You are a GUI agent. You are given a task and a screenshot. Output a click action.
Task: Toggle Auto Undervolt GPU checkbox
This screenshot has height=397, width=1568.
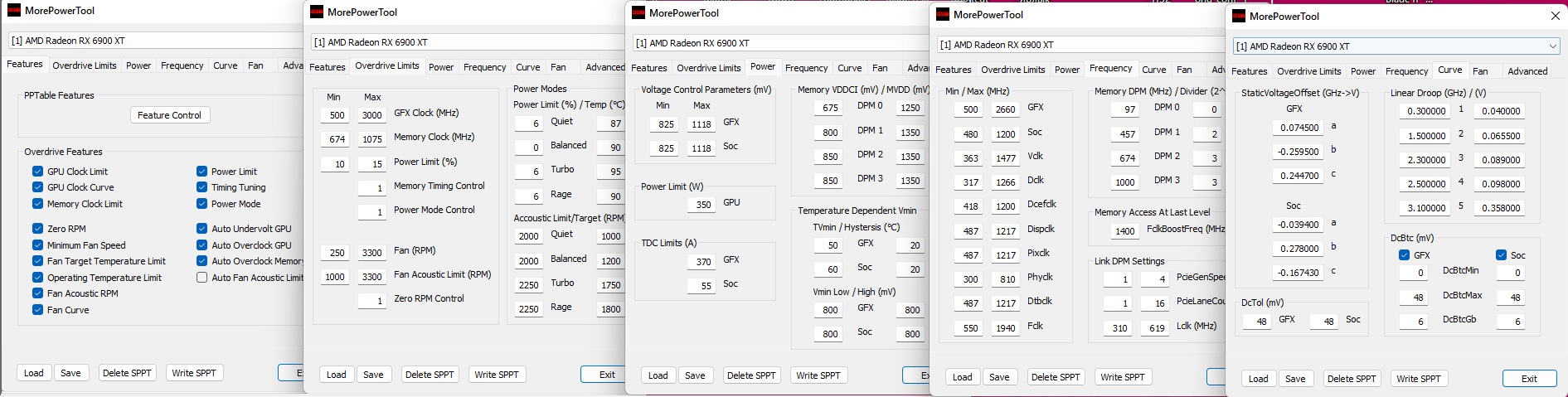coord(201,229)
